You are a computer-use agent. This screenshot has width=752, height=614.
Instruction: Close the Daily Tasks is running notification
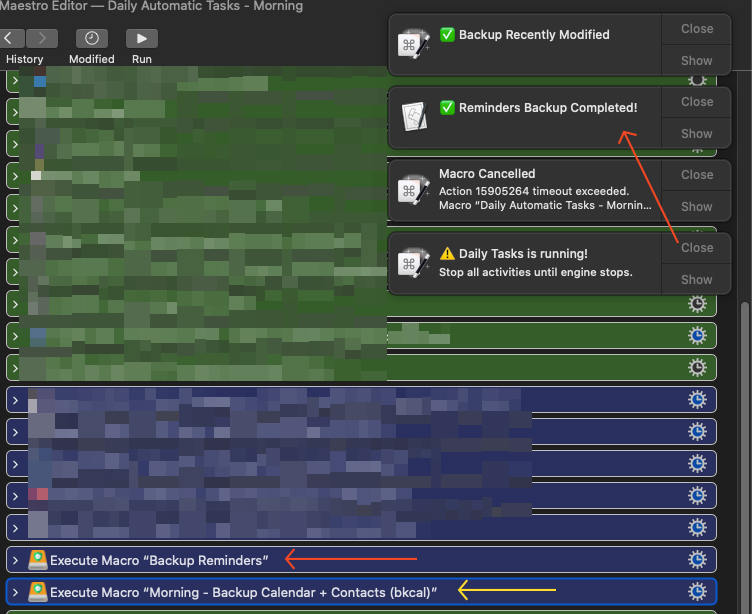[697, 247]
